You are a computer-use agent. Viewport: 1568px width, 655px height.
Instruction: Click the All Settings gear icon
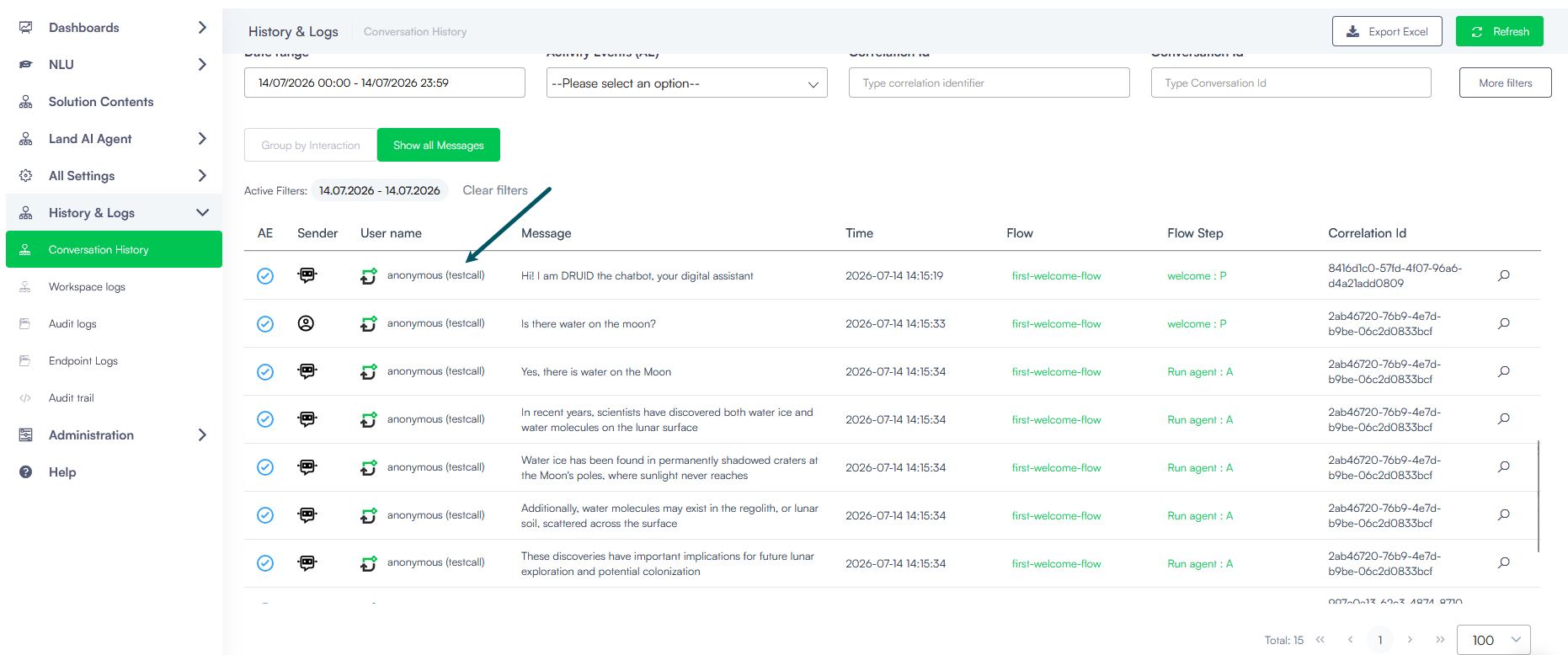[x=26, y=176]
